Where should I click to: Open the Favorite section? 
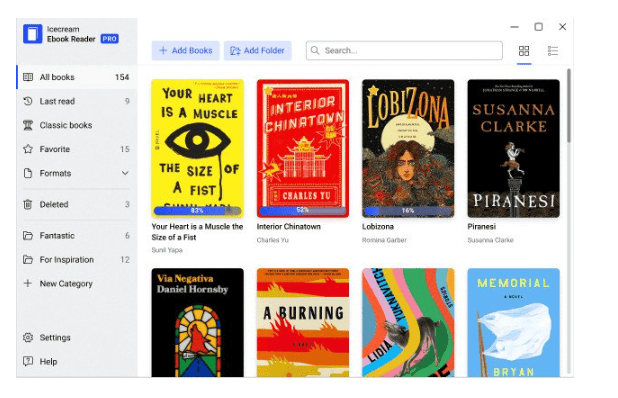tap(77, 149)
